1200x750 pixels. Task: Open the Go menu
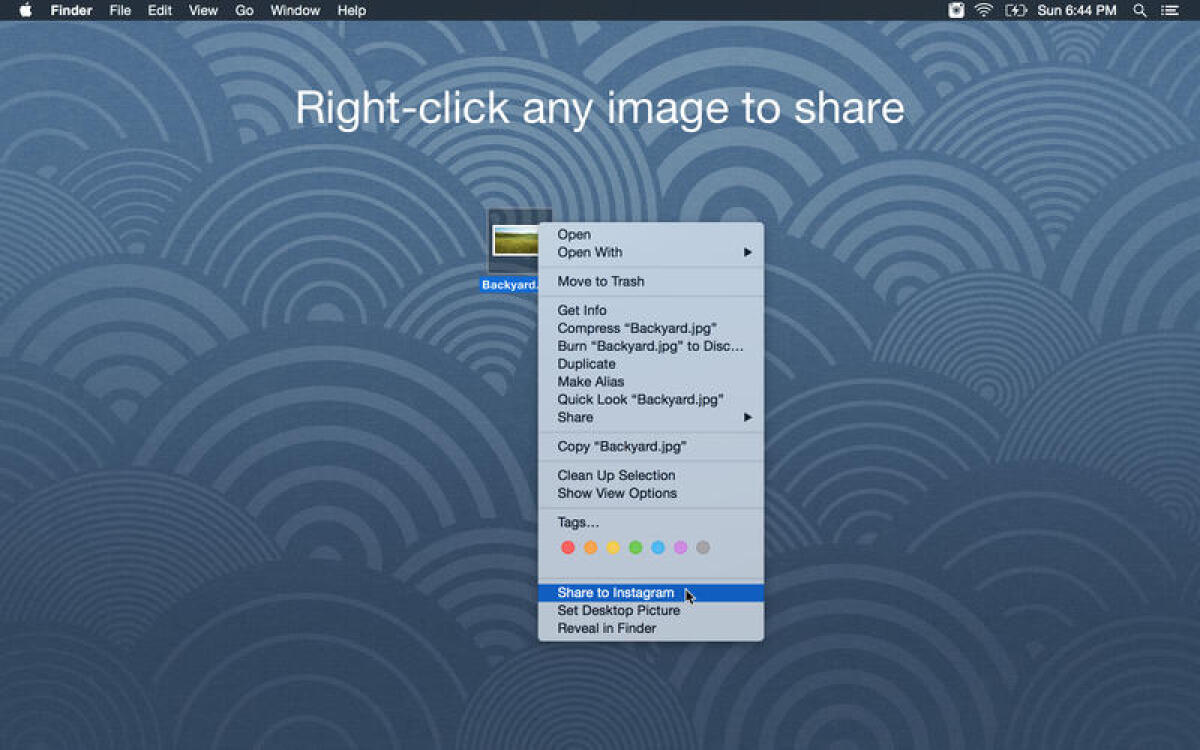tap(244, 10)
